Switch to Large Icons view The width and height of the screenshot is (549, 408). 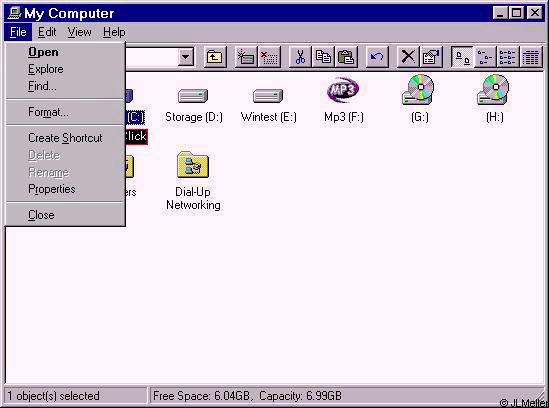point(462,57)
